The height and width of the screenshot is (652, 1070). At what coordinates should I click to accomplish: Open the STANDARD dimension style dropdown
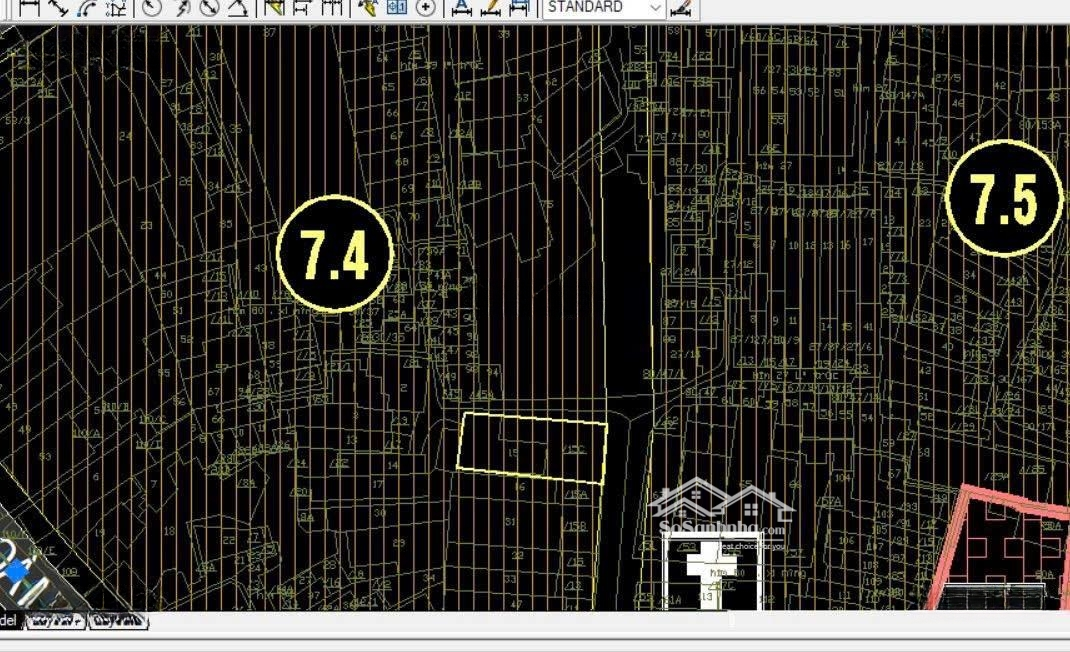[604, 7]
